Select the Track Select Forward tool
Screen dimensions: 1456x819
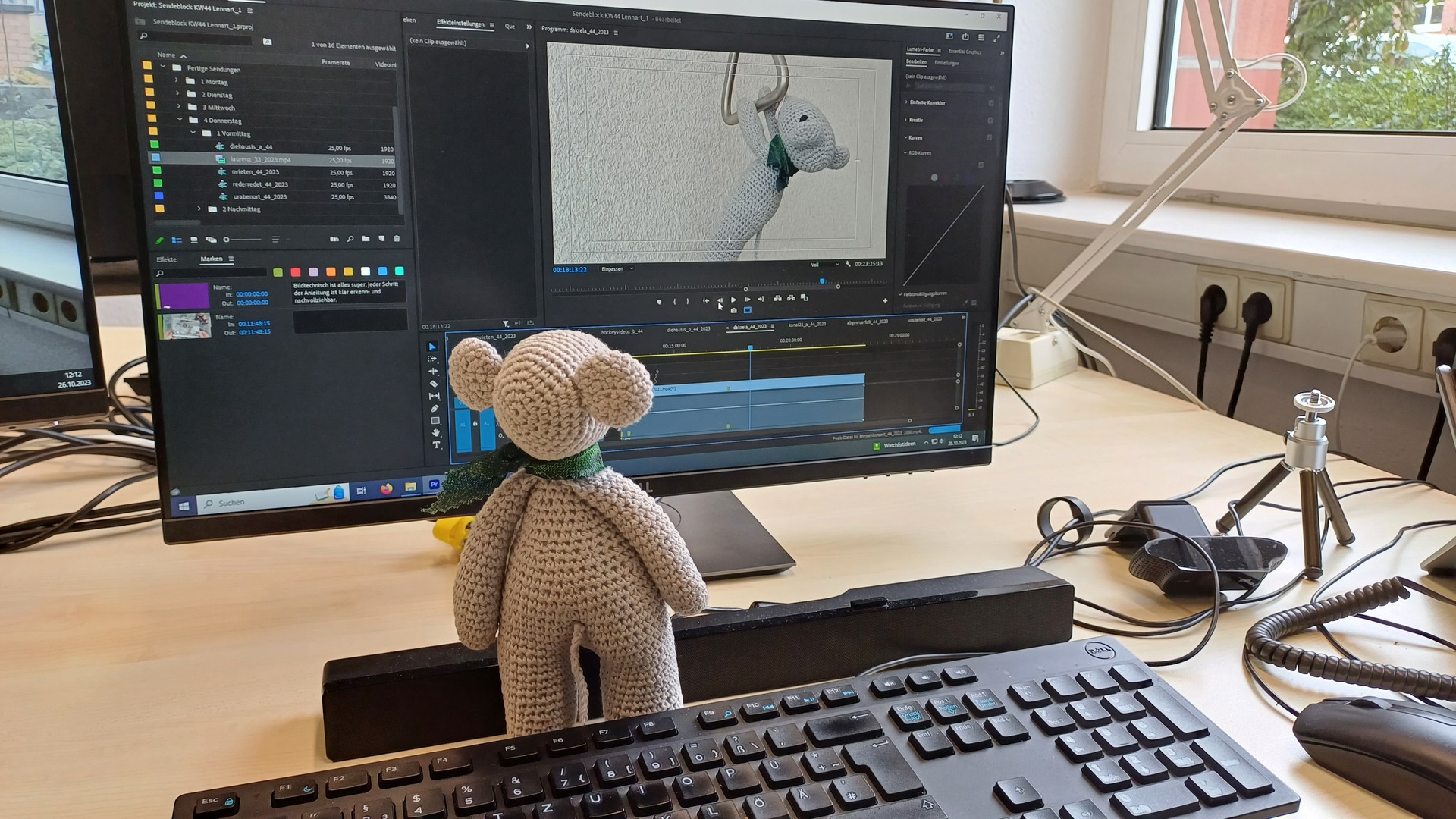433,359
